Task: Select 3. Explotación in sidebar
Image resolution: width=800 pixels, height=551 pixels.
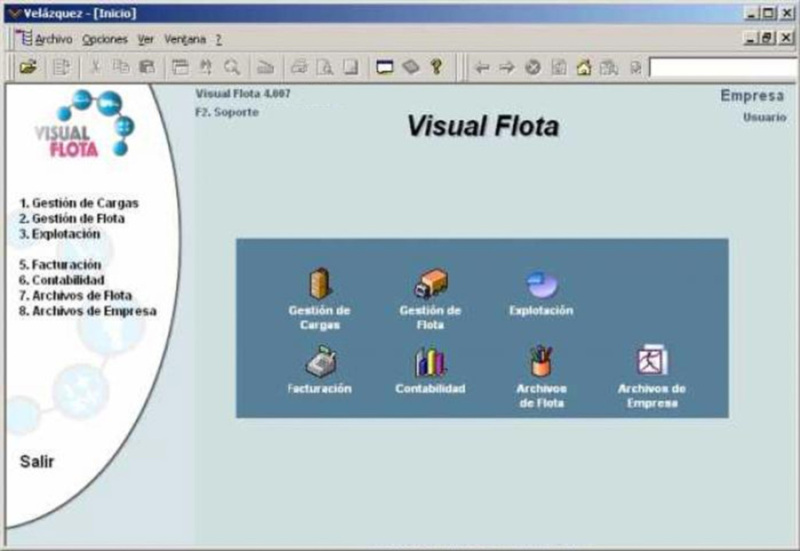Action: click(x=59, y=234)
